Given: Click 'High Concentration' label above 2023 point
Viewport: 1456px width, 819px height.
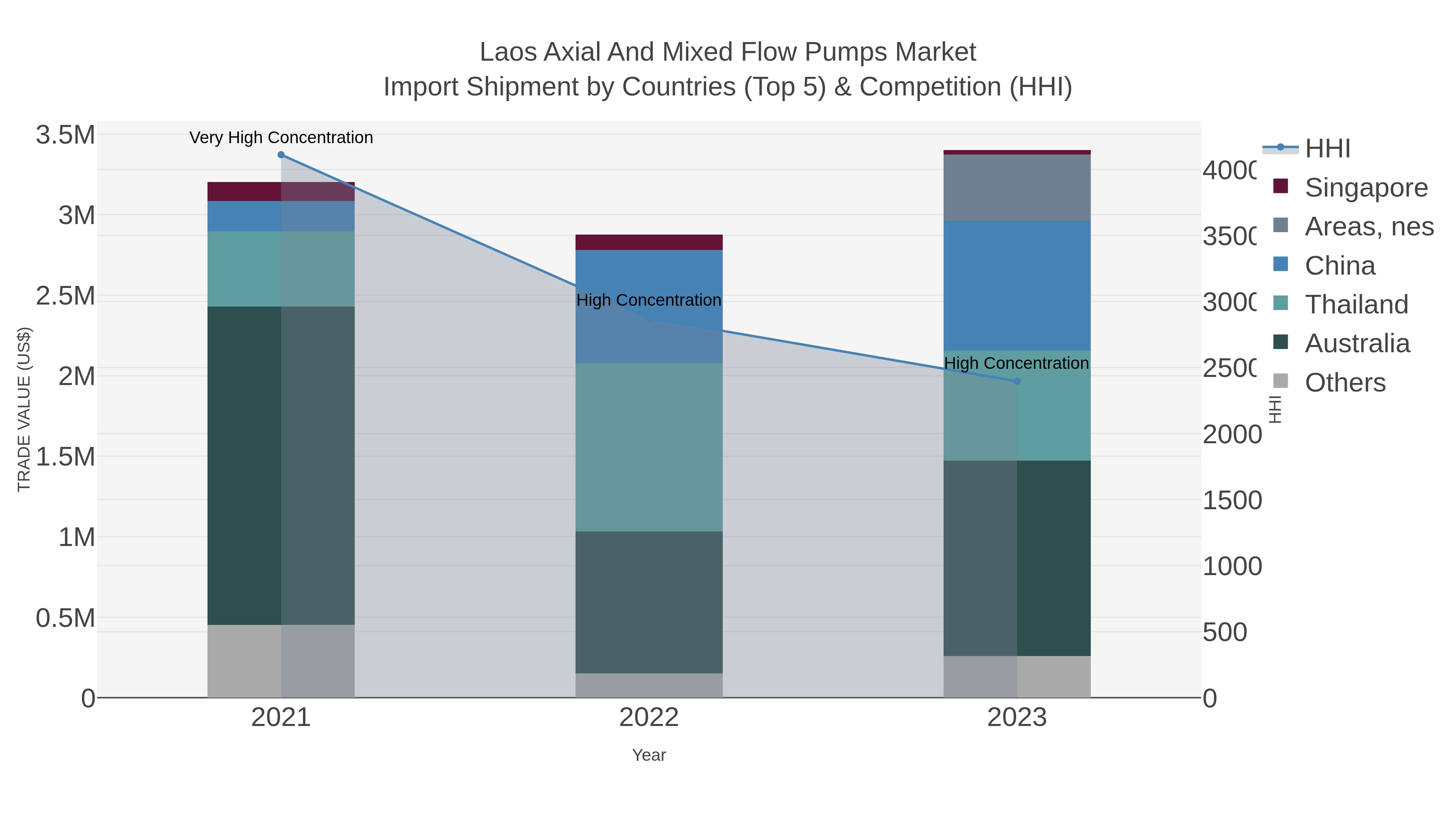Looking at the screenshot, I should click(1016, 364).
